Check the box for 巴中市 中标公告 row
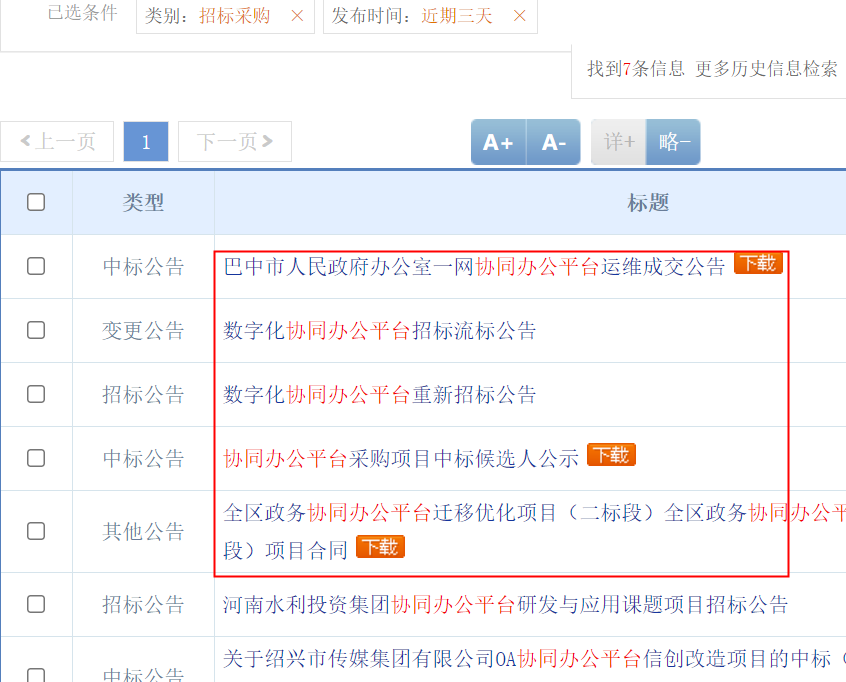 [36, 266]
